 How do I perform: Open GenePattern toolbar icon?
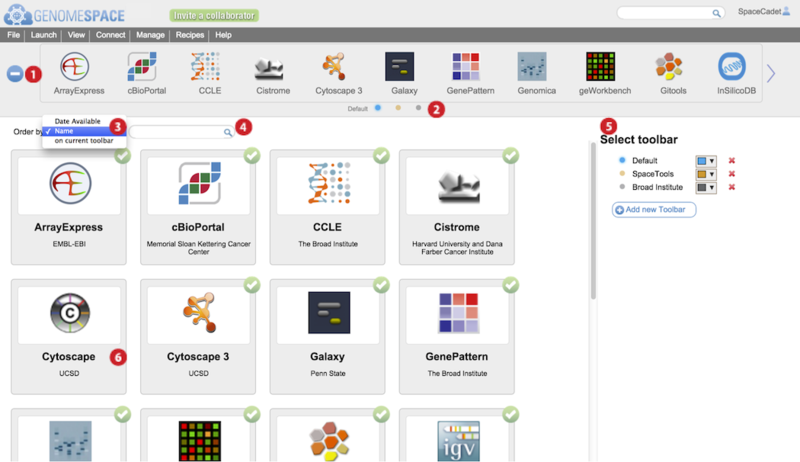click(x=466, y=66)
